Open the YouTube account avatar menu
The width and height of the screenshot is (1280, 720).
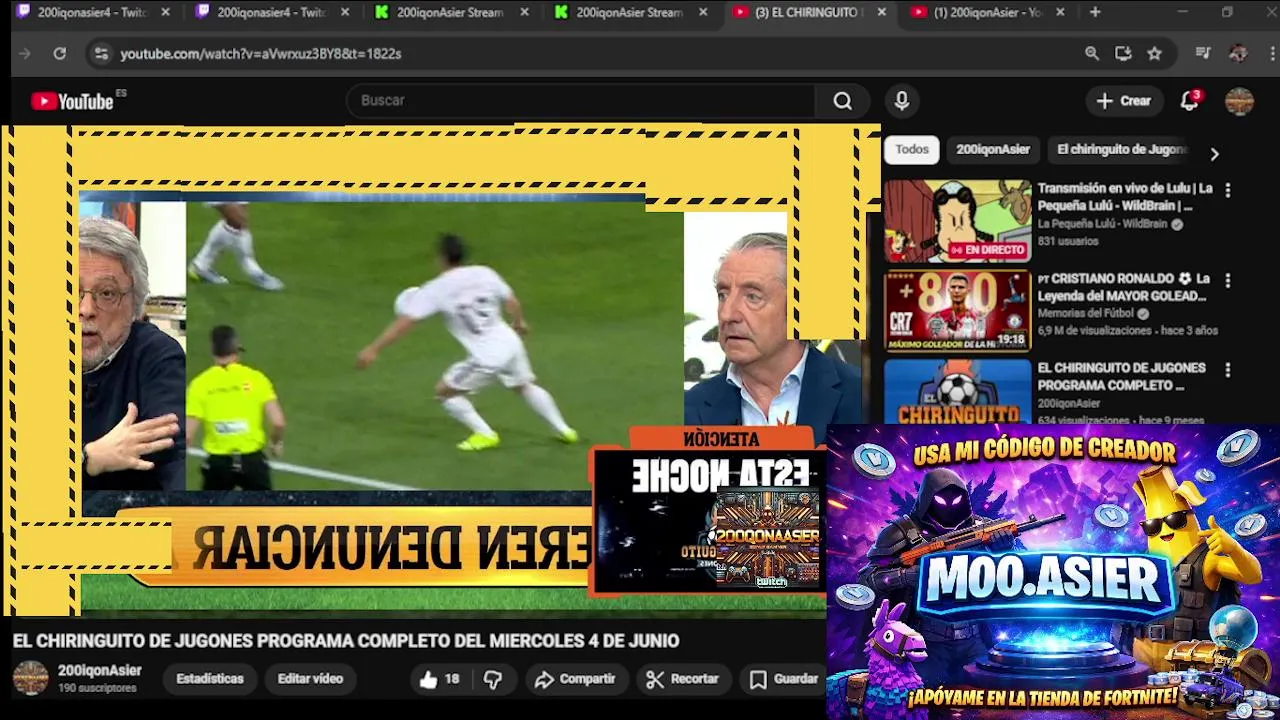(1239, 101)
